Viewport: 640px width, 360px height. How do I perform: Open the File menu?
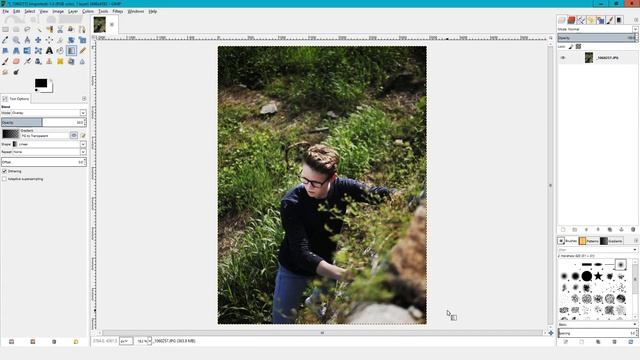coord(6,11)
